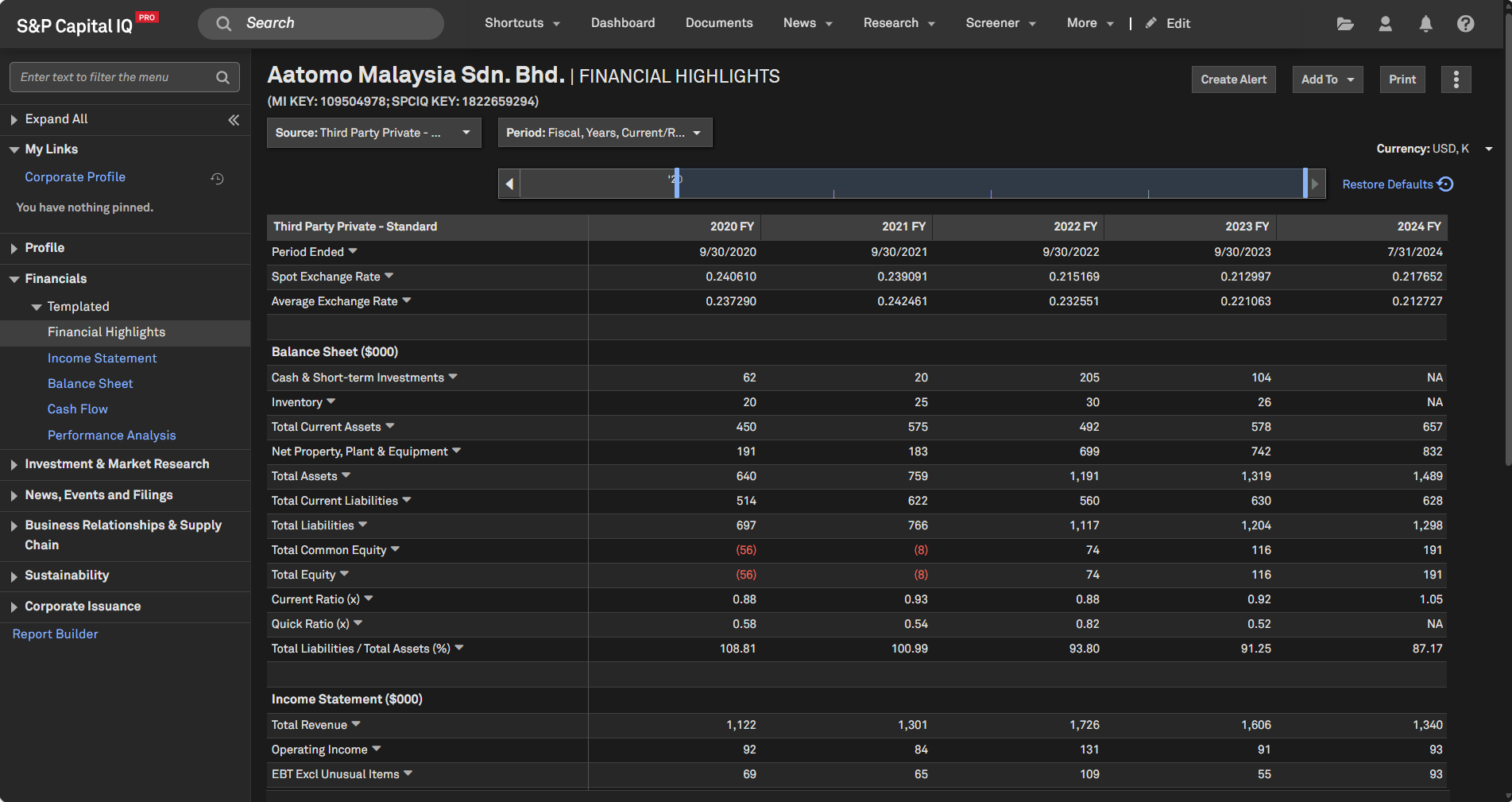Open the Source dropdown
Image resolution: width=1512 pixels, height=802 pixels.
click(x=373, y=133)
